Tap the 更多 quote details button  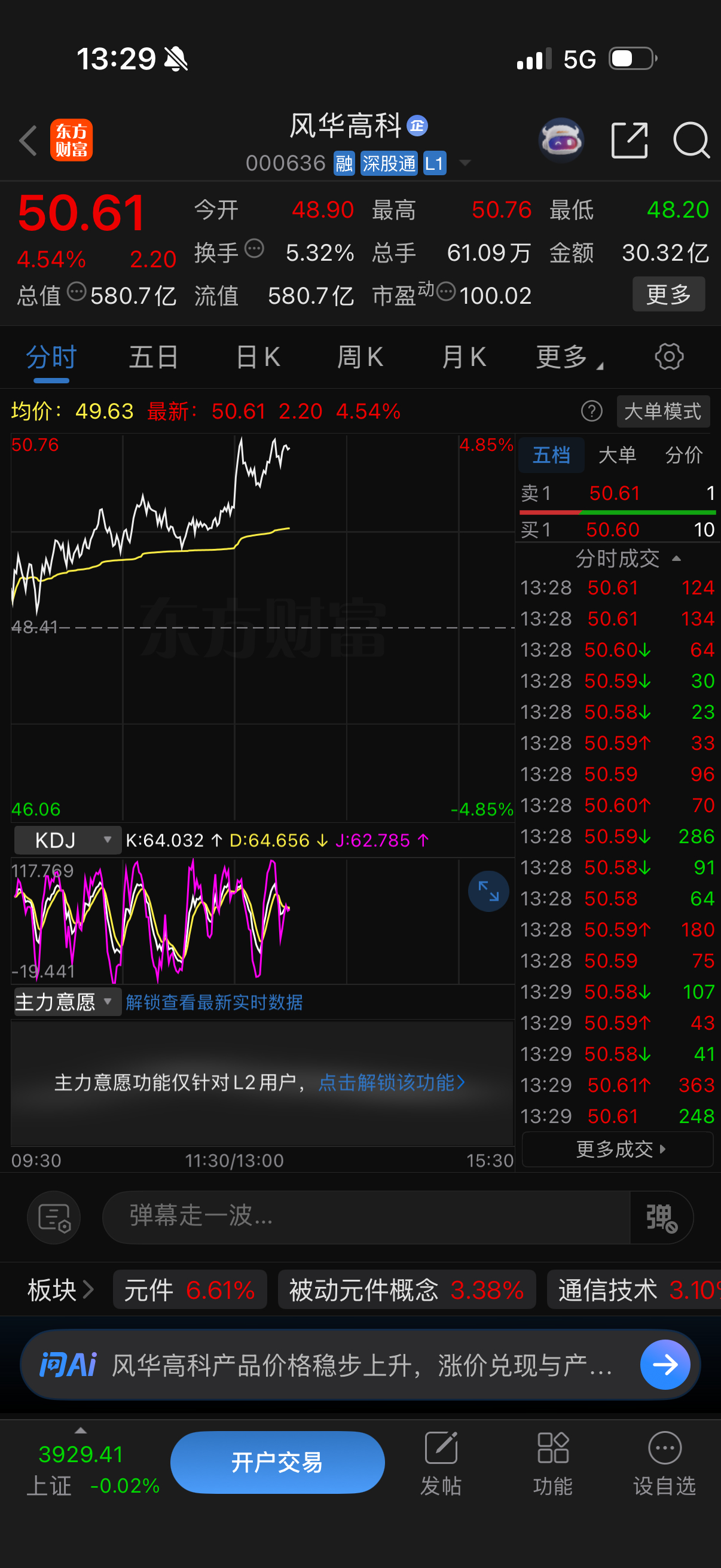point(668,295)
